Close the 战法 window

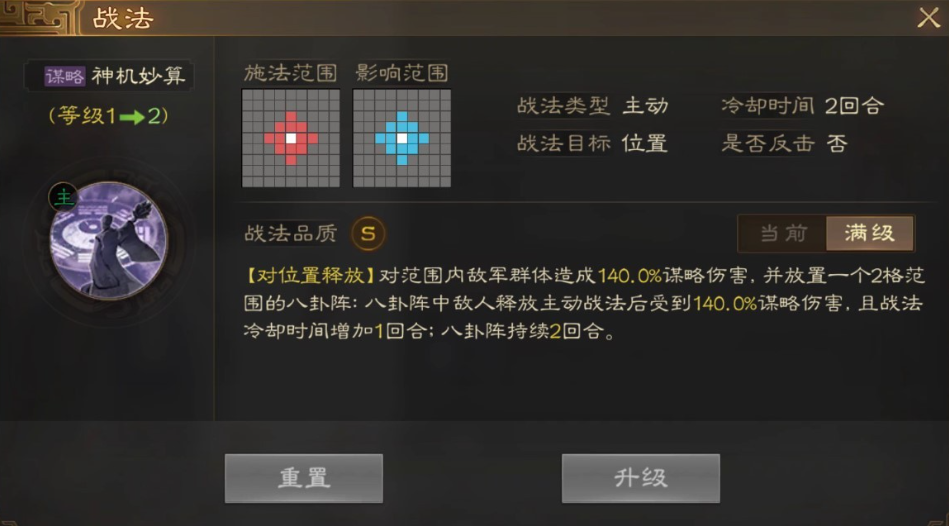928,18
